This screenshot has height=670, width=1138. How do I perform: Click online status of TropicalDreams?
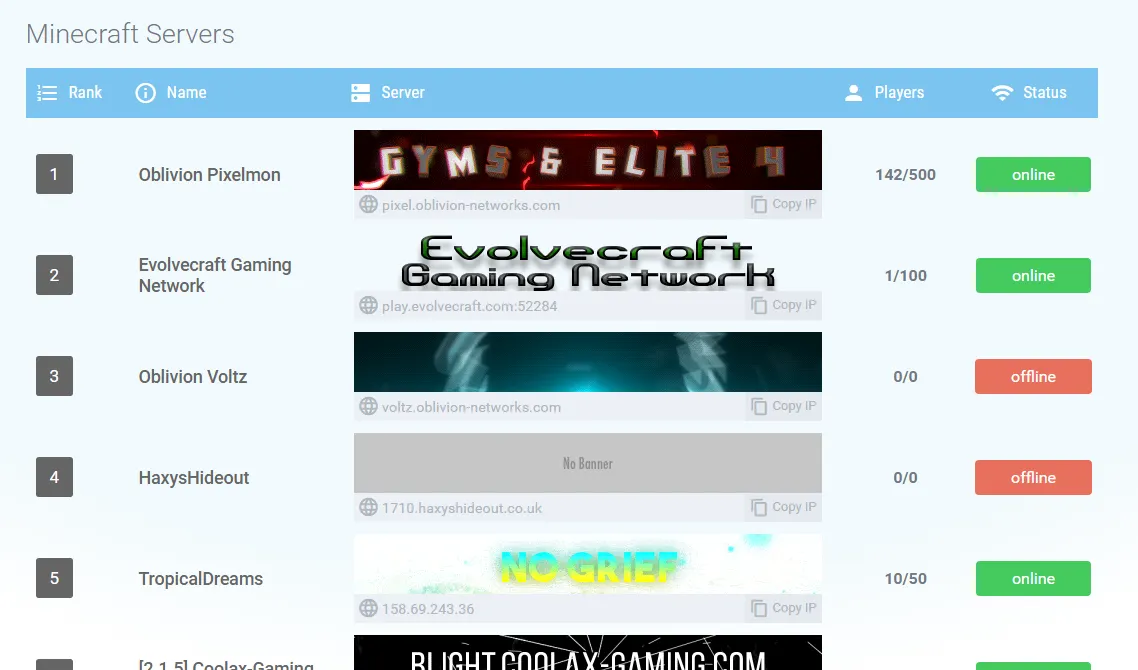[x=1033, y=578]
